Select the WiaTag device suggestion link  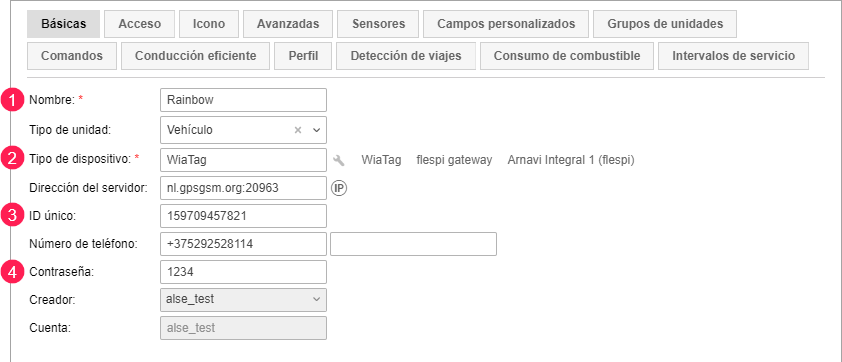point(381,160)
